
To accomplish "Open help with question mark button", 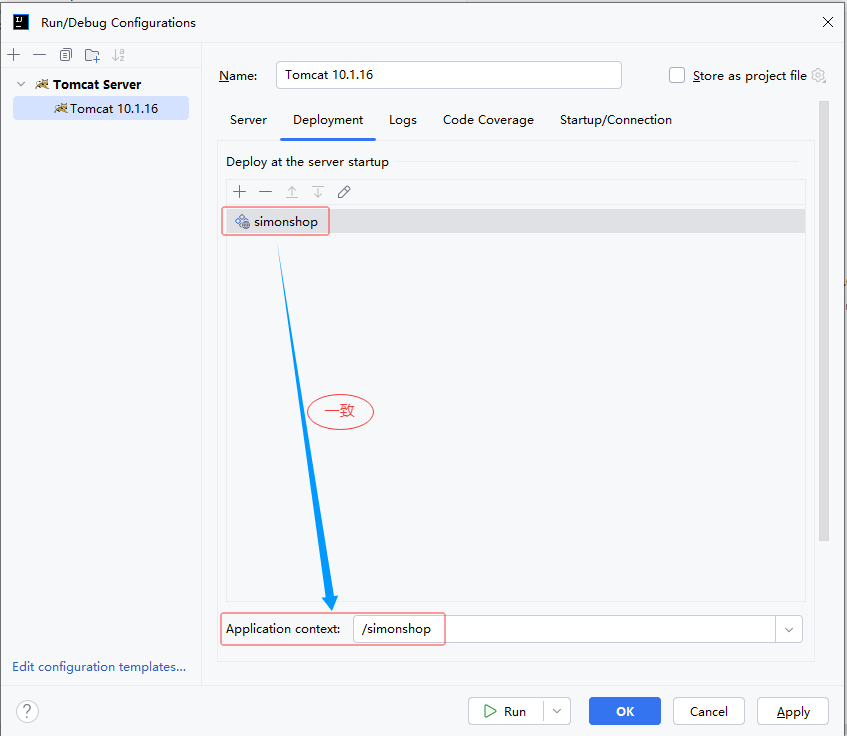I will [x=27, y=711].
